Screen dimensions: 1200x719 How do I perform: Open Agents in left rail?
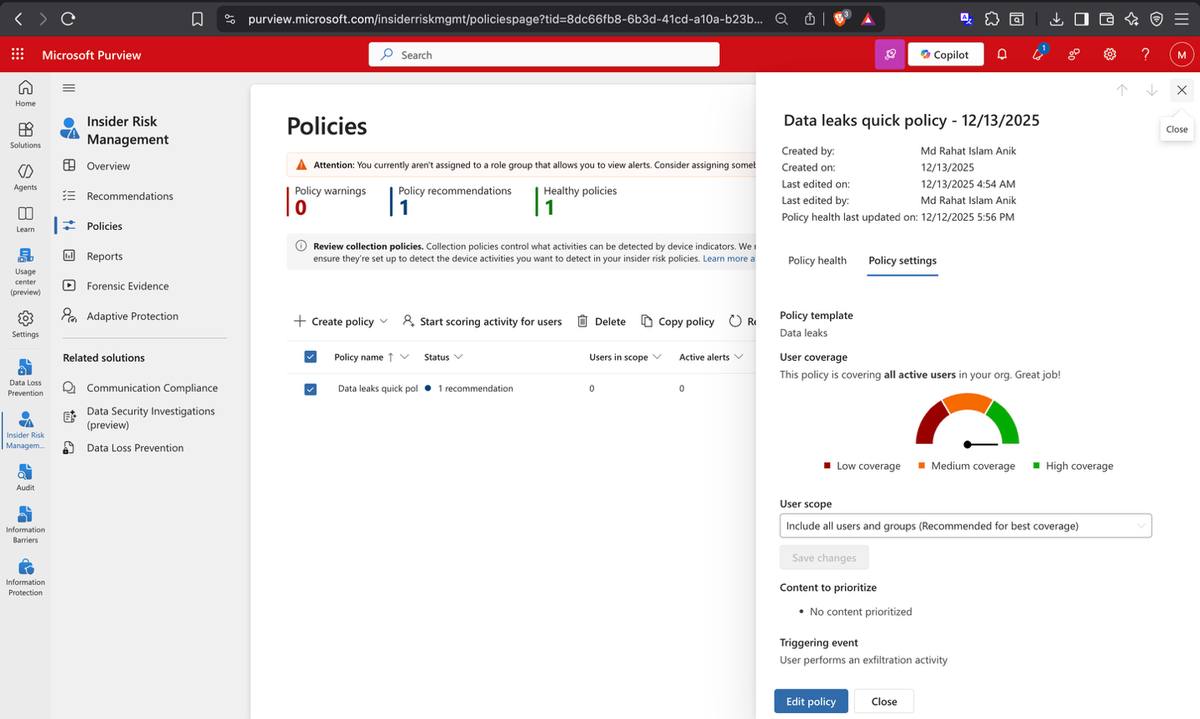pyautogui.click(x=25, y=177)
